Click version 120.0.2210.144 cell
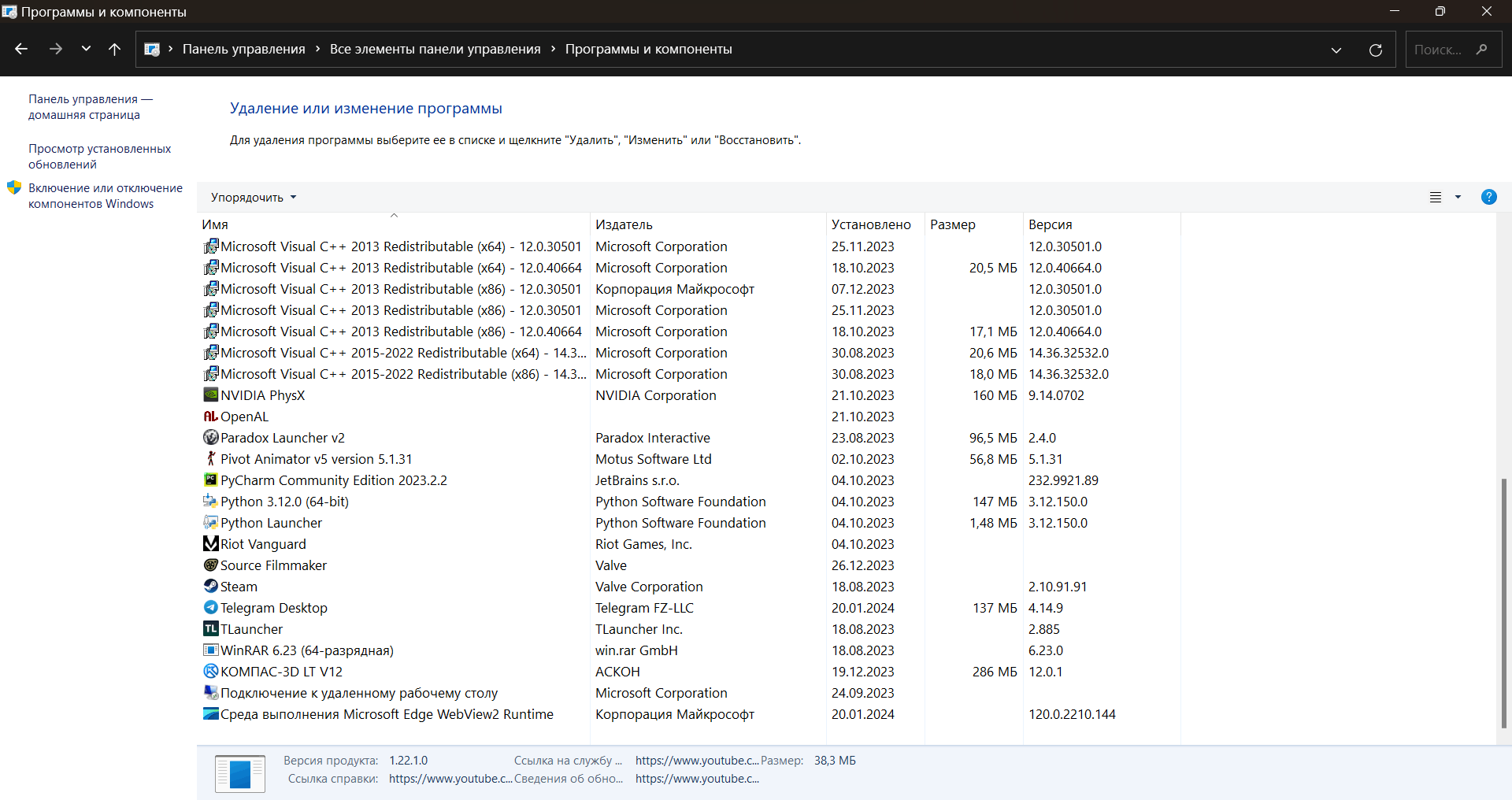This screenshot has width=1512, height=800. click(x=1072, y=714)
